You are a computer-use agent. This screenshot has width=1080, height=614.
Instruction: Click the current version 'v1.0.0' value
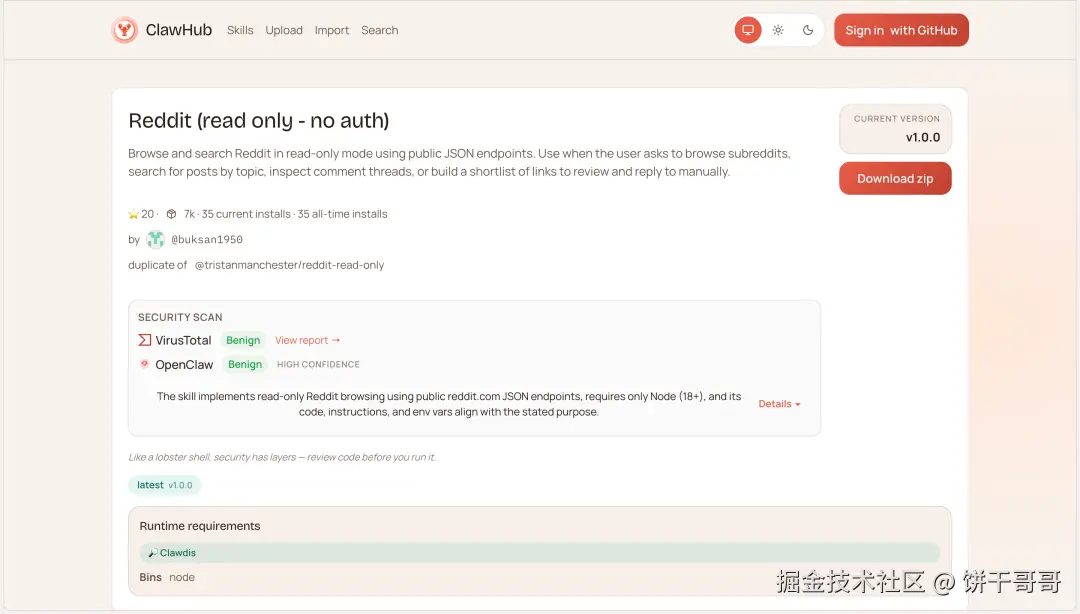point(923,137)
